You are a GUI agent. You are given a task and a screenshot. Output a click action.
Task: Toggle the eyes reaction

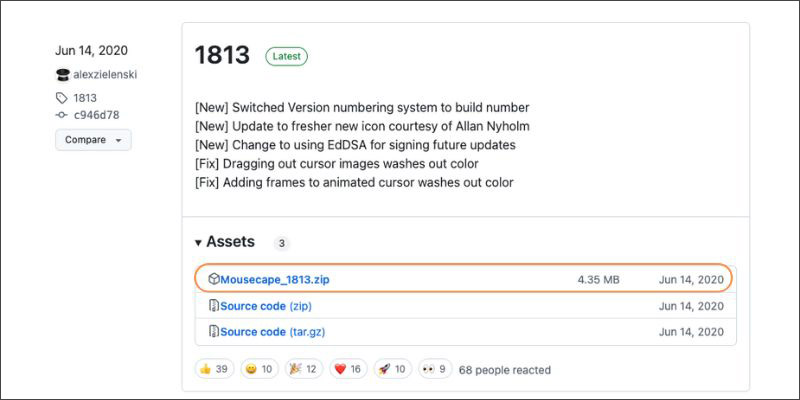coord(435,369)
